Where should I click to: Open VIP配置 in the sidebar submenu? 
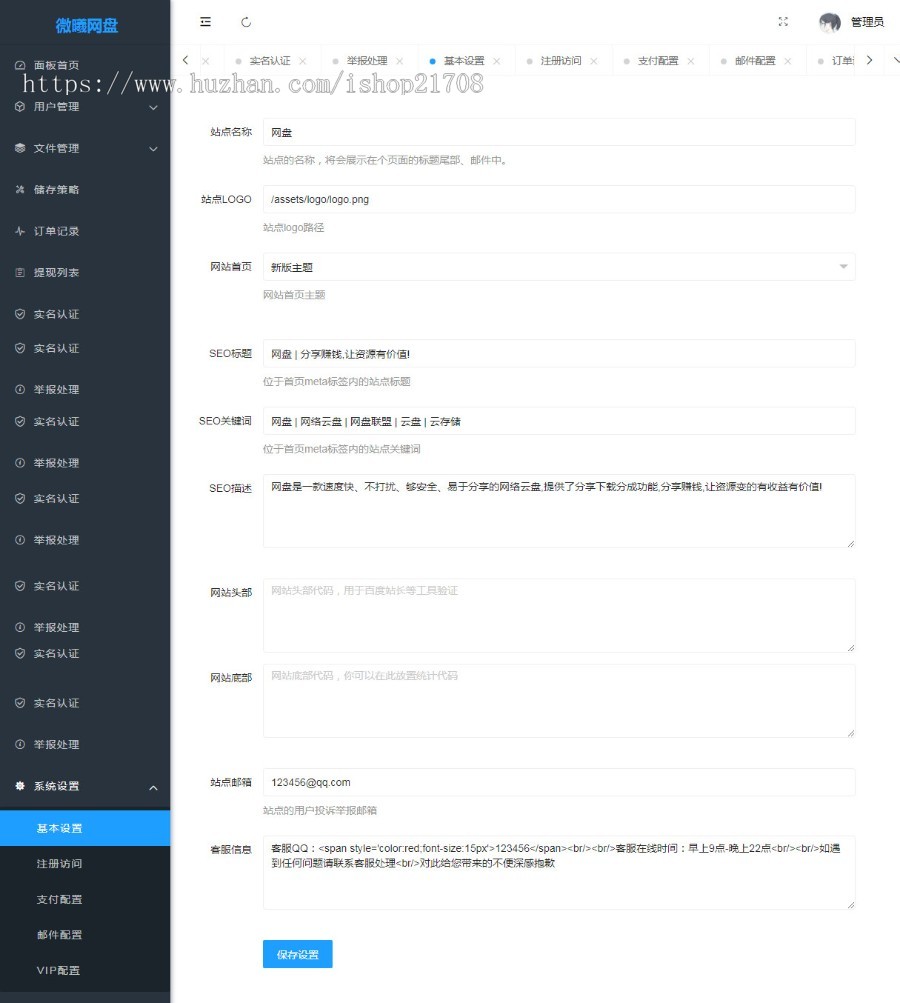(x=85, y=970)
